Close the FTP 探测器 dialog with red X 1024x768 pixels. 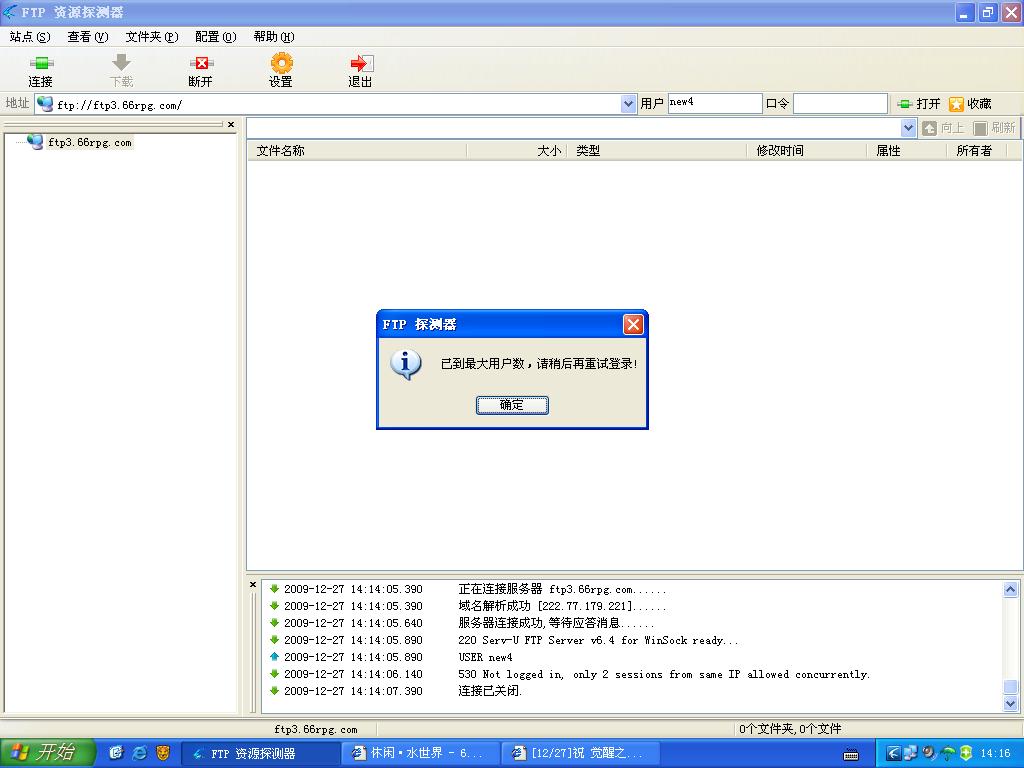point(633,324)
